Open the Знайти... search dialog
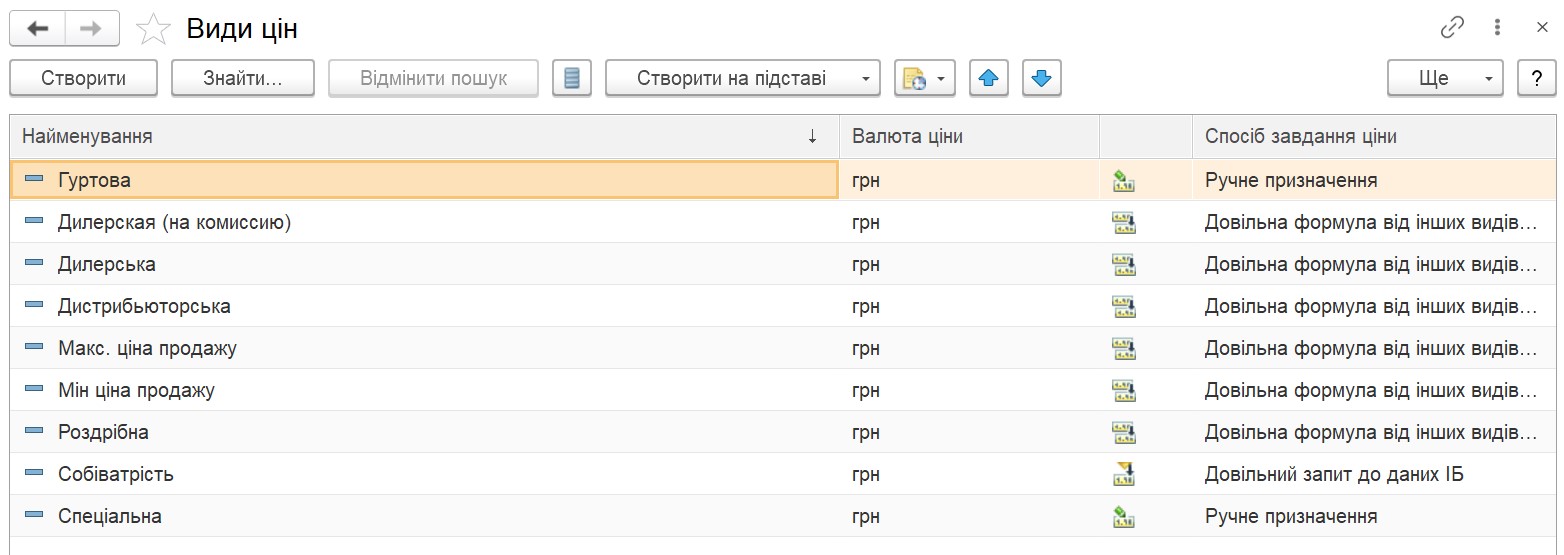This screenshot has height=555, width=1564. [x=243, y=78]
